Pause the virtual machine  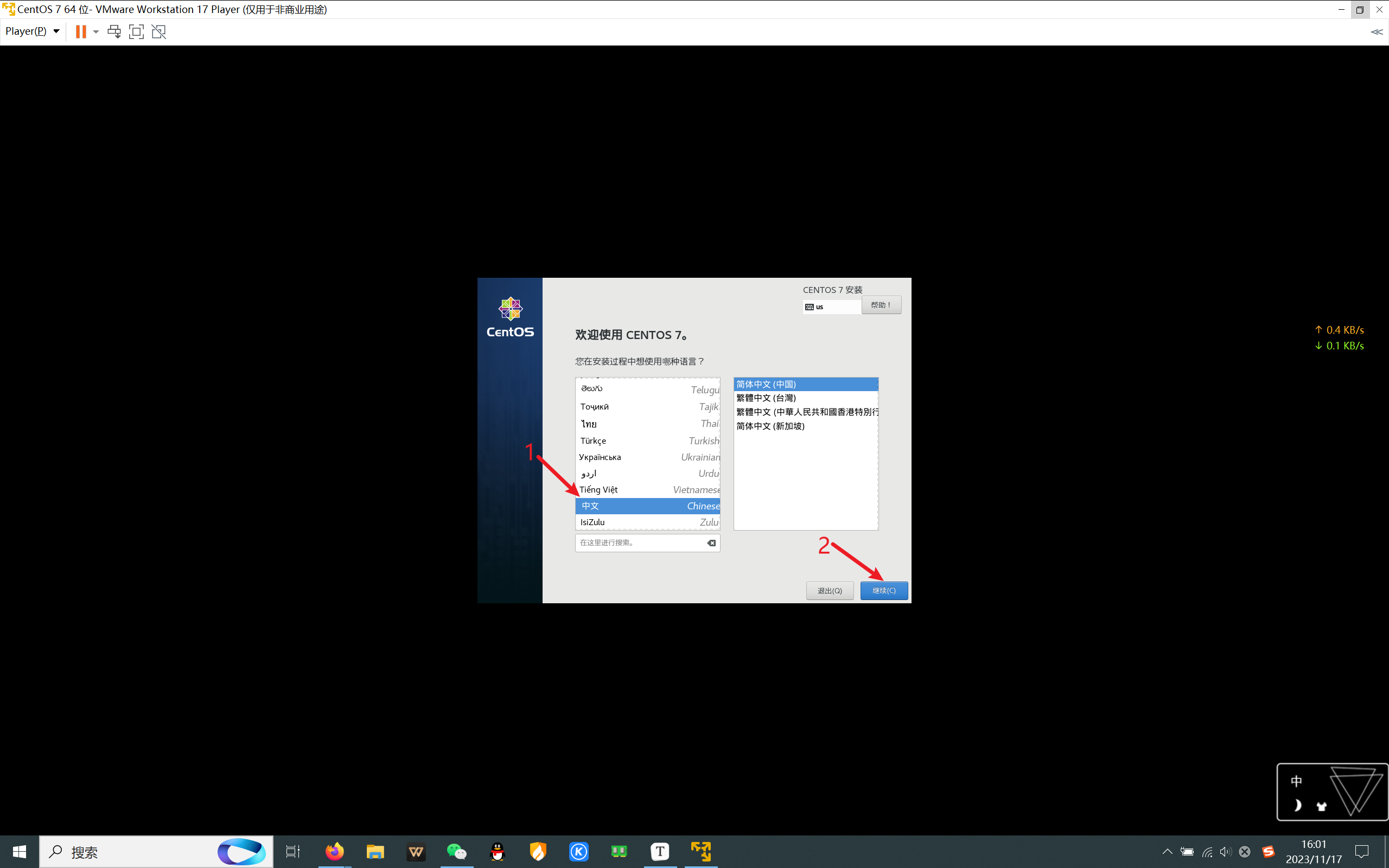[x=81, y=31]
